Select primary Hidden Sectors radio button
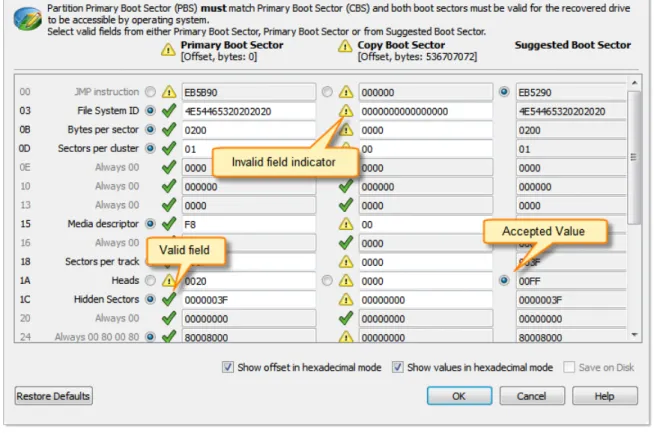 tap(150, 299)
